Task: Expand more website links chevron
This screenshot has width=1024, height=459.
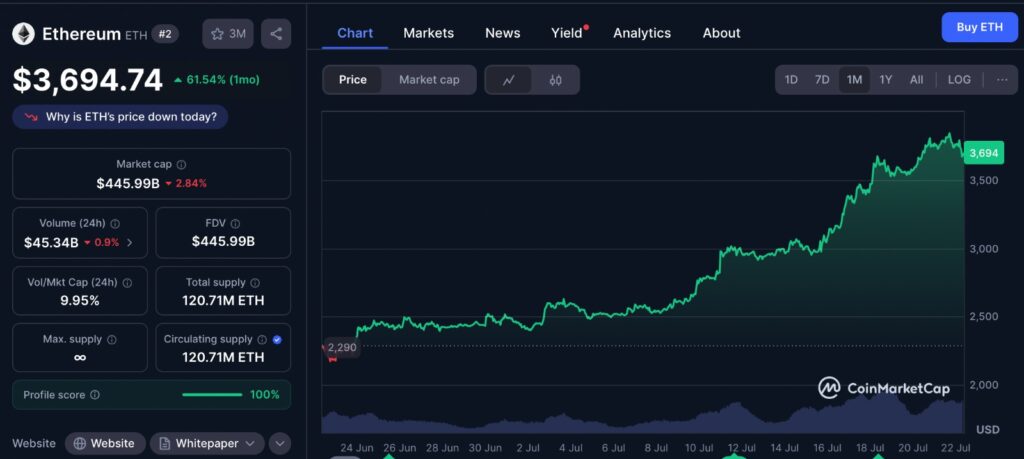Action: [280, 443]
